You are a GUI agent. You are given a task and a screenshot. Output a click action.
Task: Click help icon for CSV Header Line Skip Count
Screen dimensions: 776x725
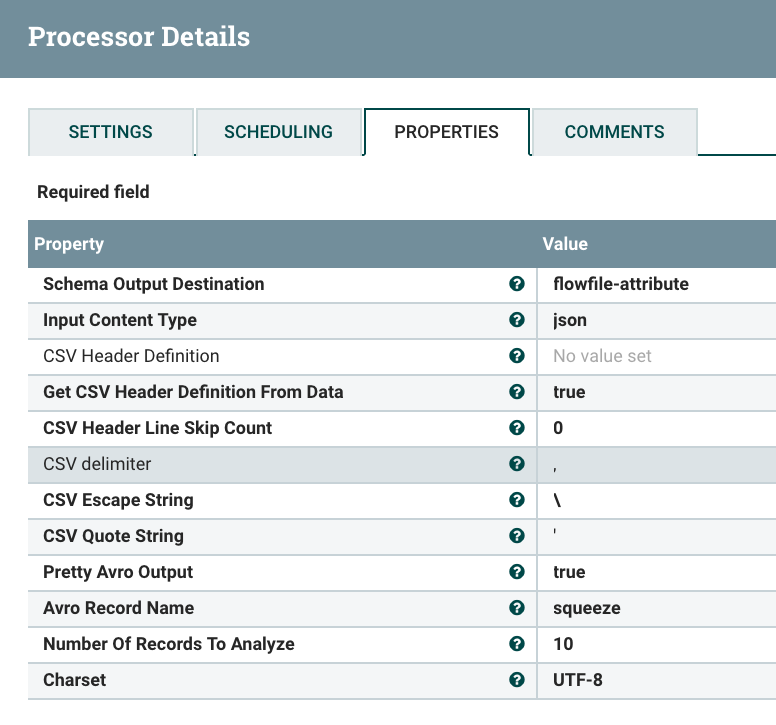coord(517,428)
